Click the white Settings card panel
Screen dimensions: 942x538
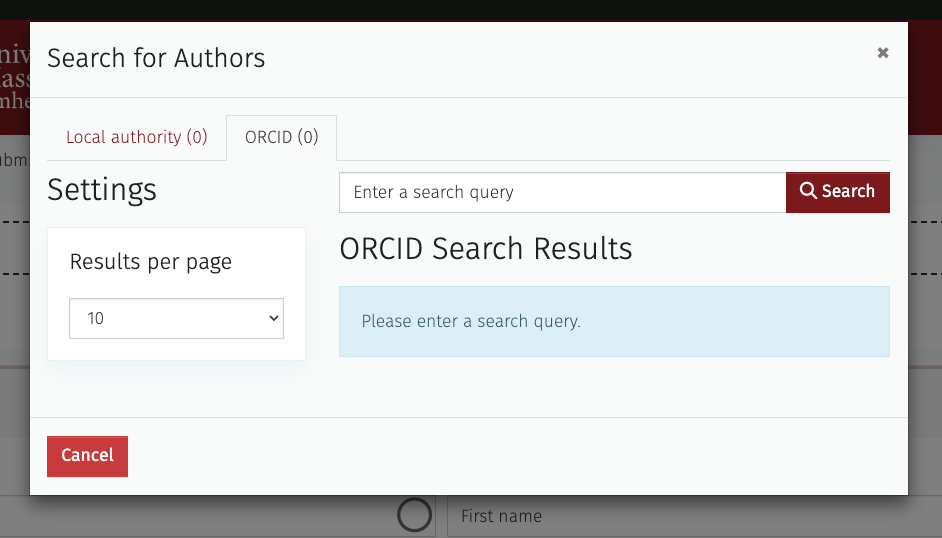(176, 294)
